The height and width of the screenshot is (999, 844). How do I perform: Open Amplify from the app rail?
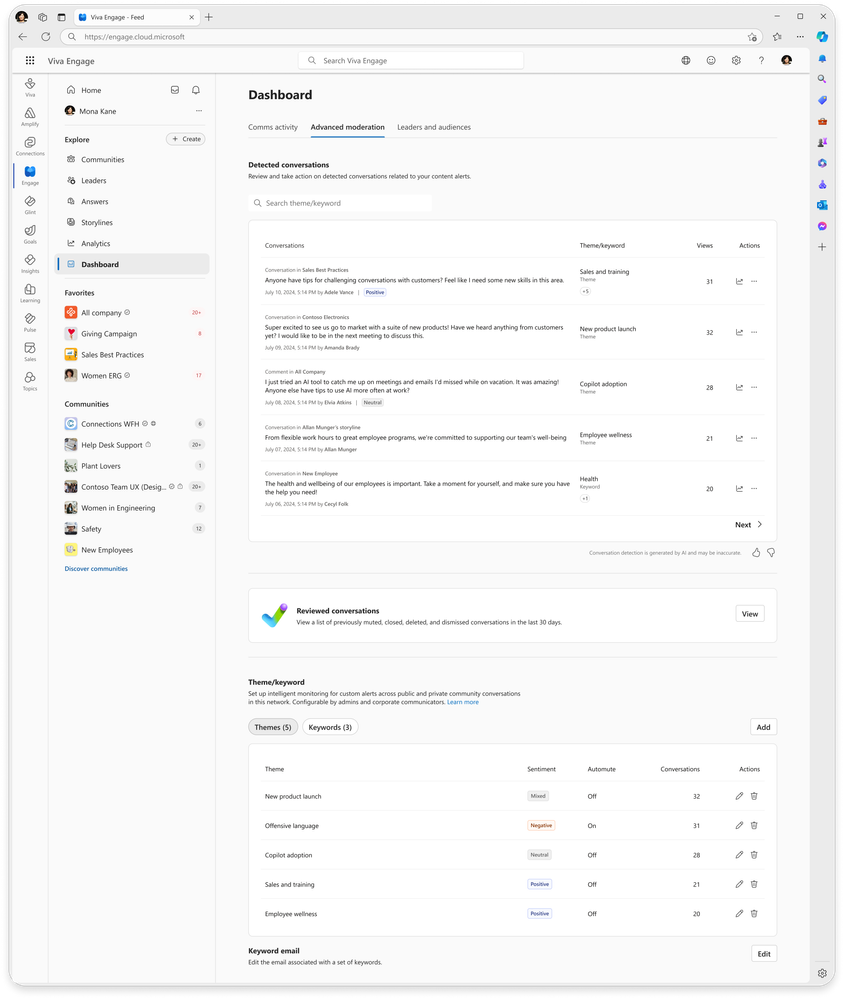click(x=30, y=117)
